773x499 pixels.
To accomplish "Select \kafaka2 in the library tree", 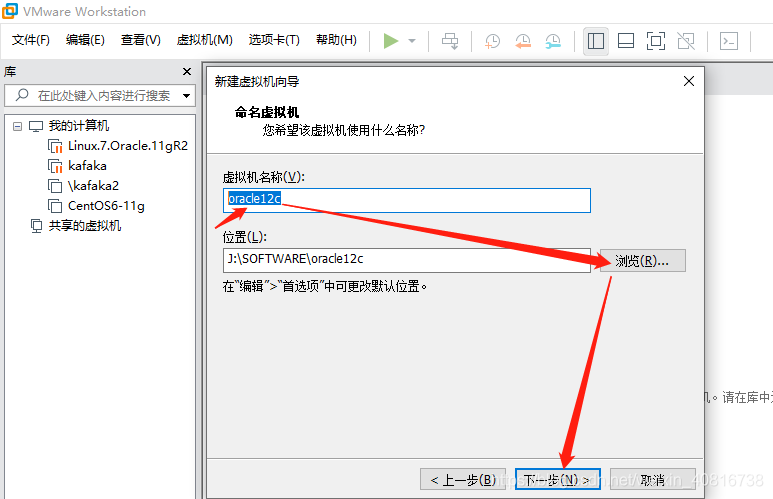I will pyautogui.click(x=93, y=186).
